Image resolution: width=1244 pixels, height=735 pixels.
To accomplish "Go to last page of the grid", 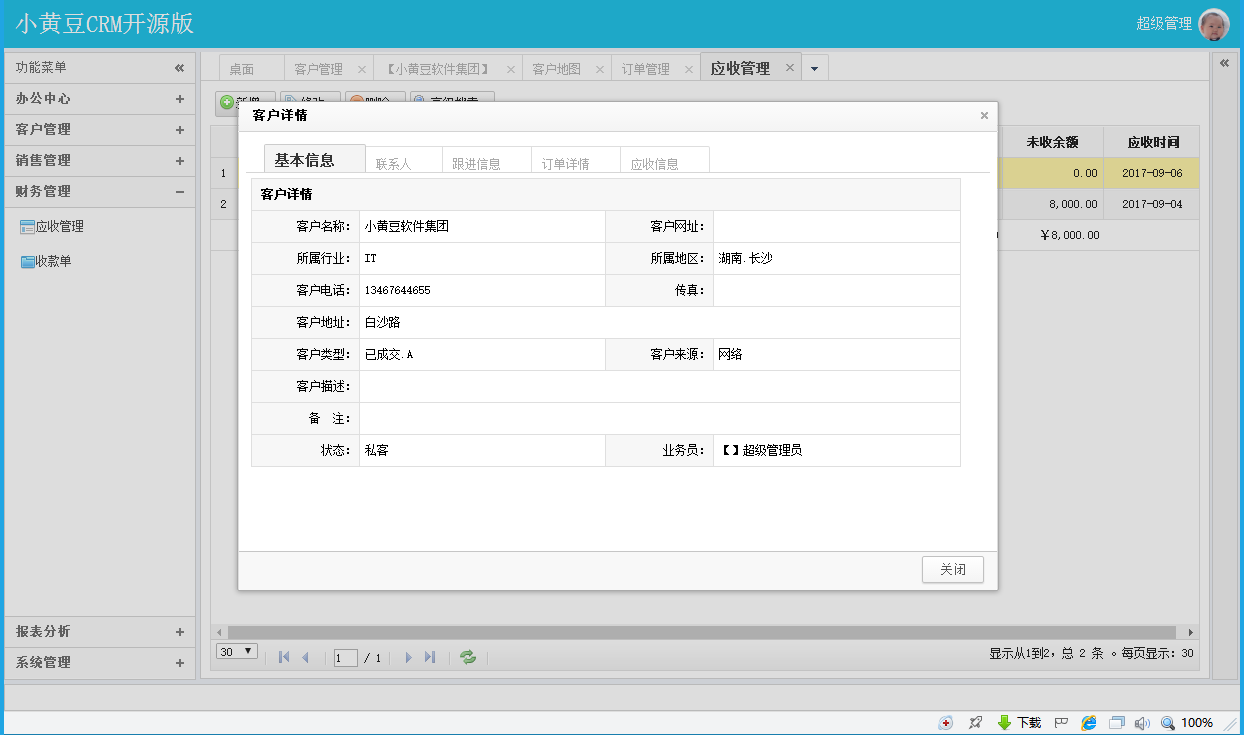I will pos(430,657).
